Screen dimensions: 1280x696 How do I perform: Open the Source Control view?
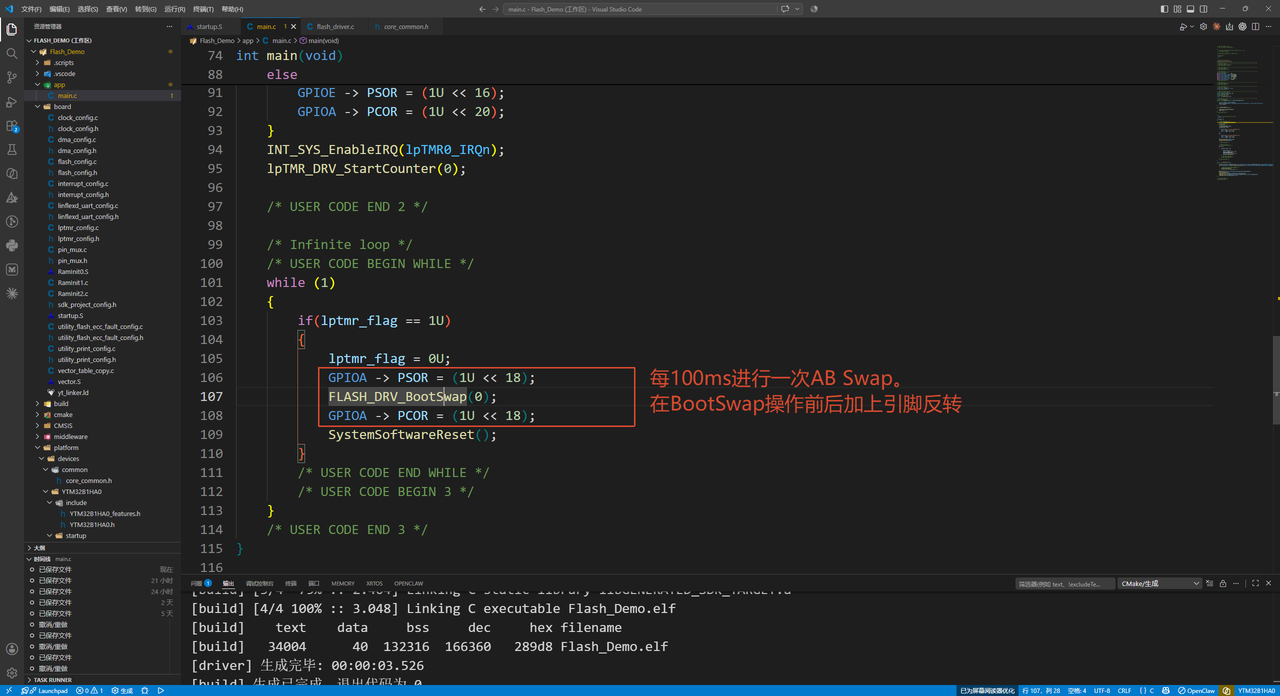pos(12,77)
